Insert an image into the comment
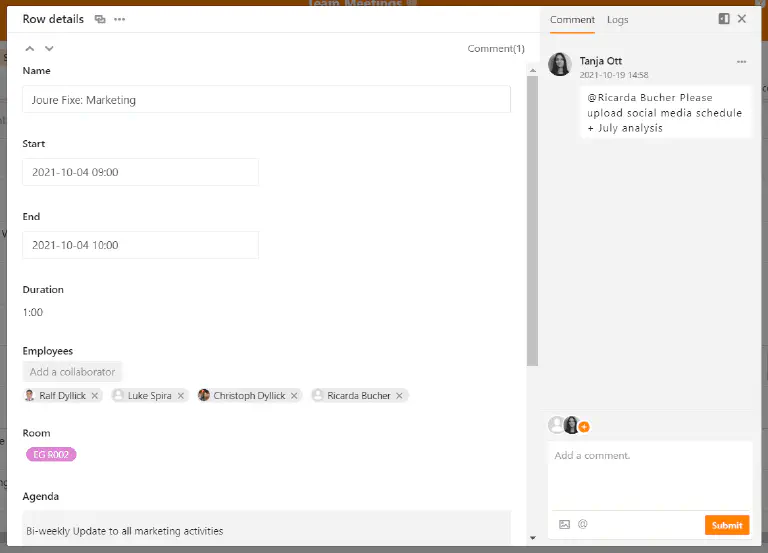 564,524
